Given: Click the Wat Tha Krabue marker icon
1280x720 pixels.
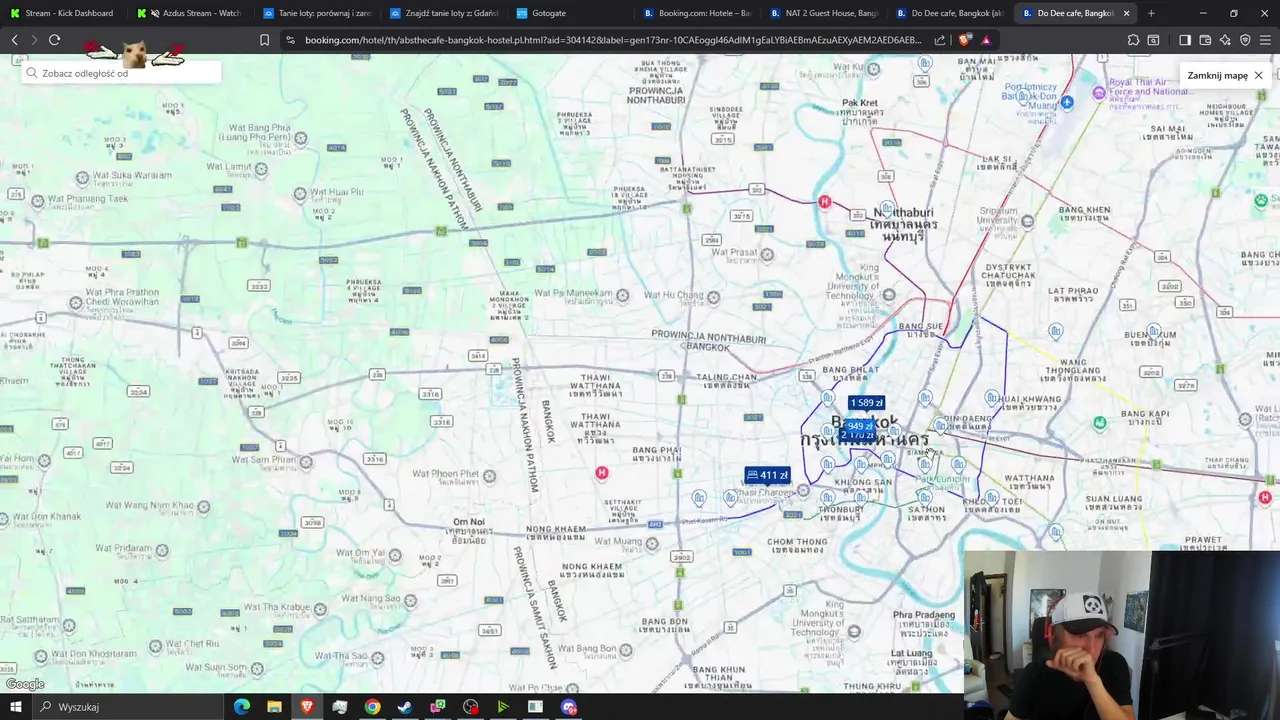Looking at the screenshot, I should tap(320, 609).
